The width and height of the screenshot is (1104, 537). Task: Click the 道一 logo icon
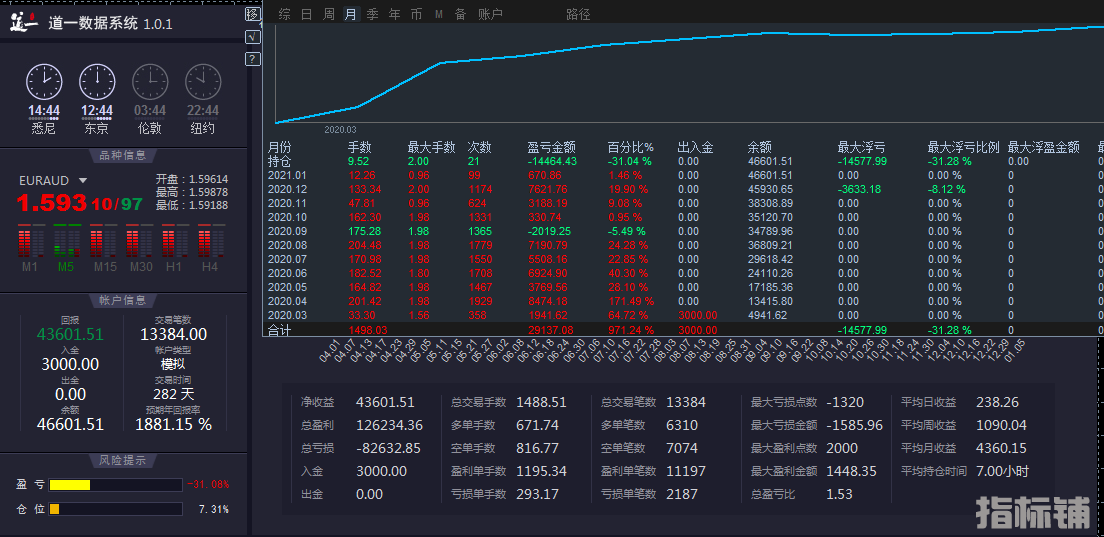[24, 23]
